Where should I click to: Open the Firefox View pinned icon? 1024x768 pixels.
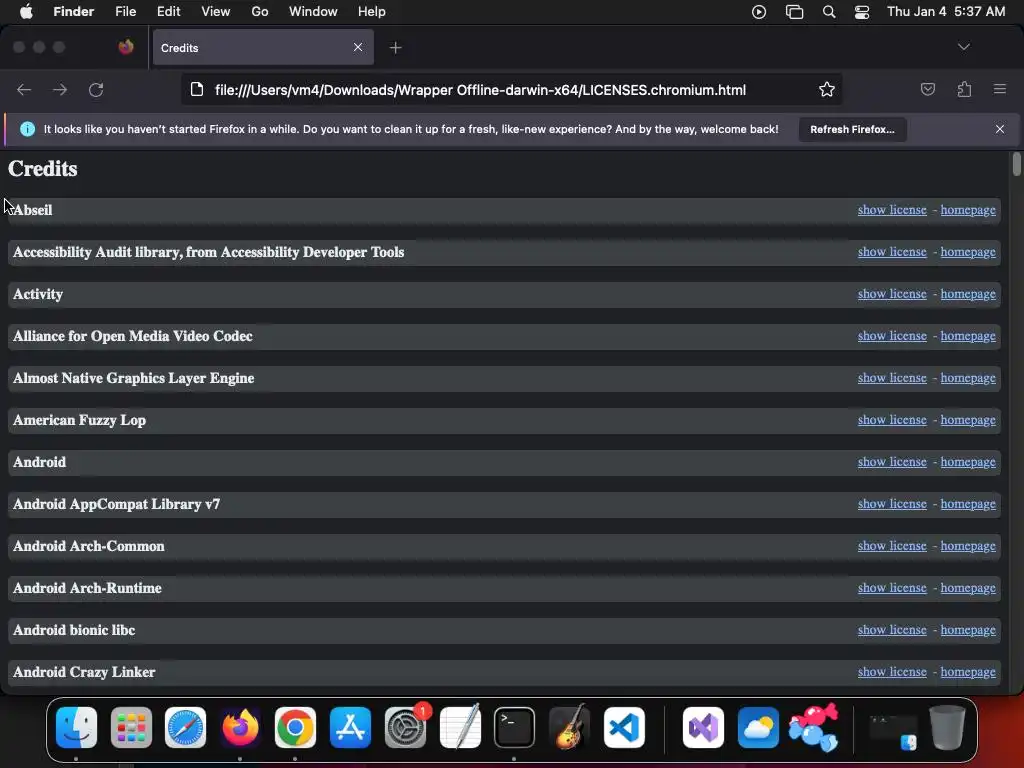(126, 47)
